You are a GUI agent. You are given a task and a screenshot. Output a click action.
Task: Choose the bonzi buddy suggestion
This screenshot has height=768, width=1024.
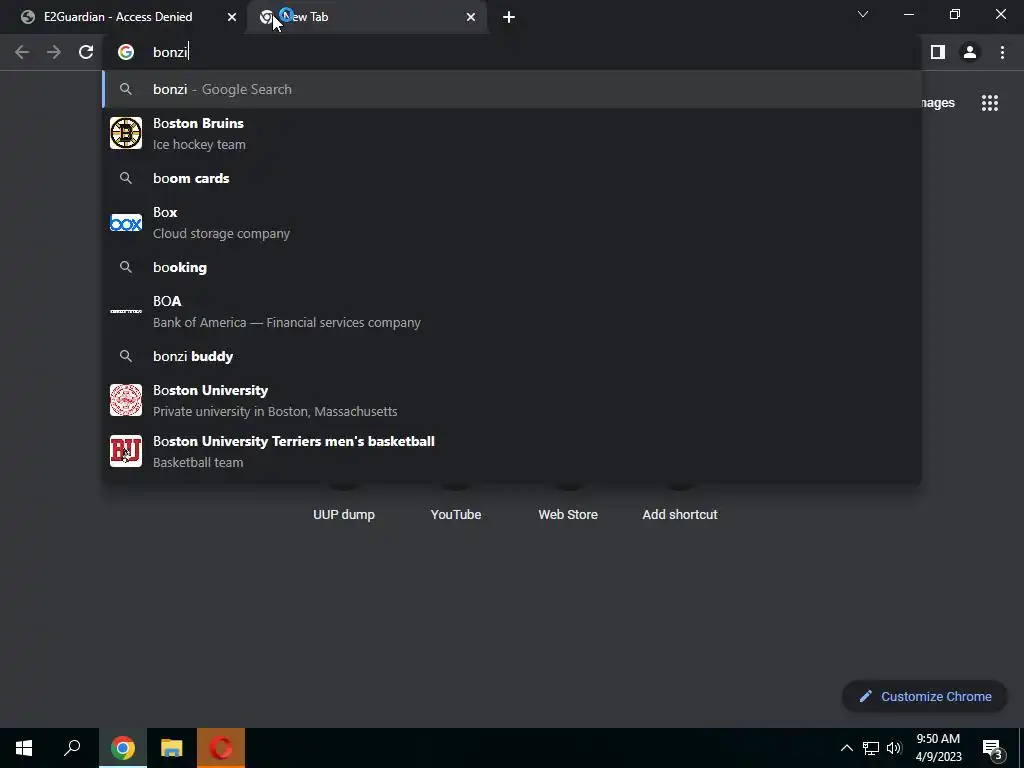pyautogui.click(x=512, y=356)
